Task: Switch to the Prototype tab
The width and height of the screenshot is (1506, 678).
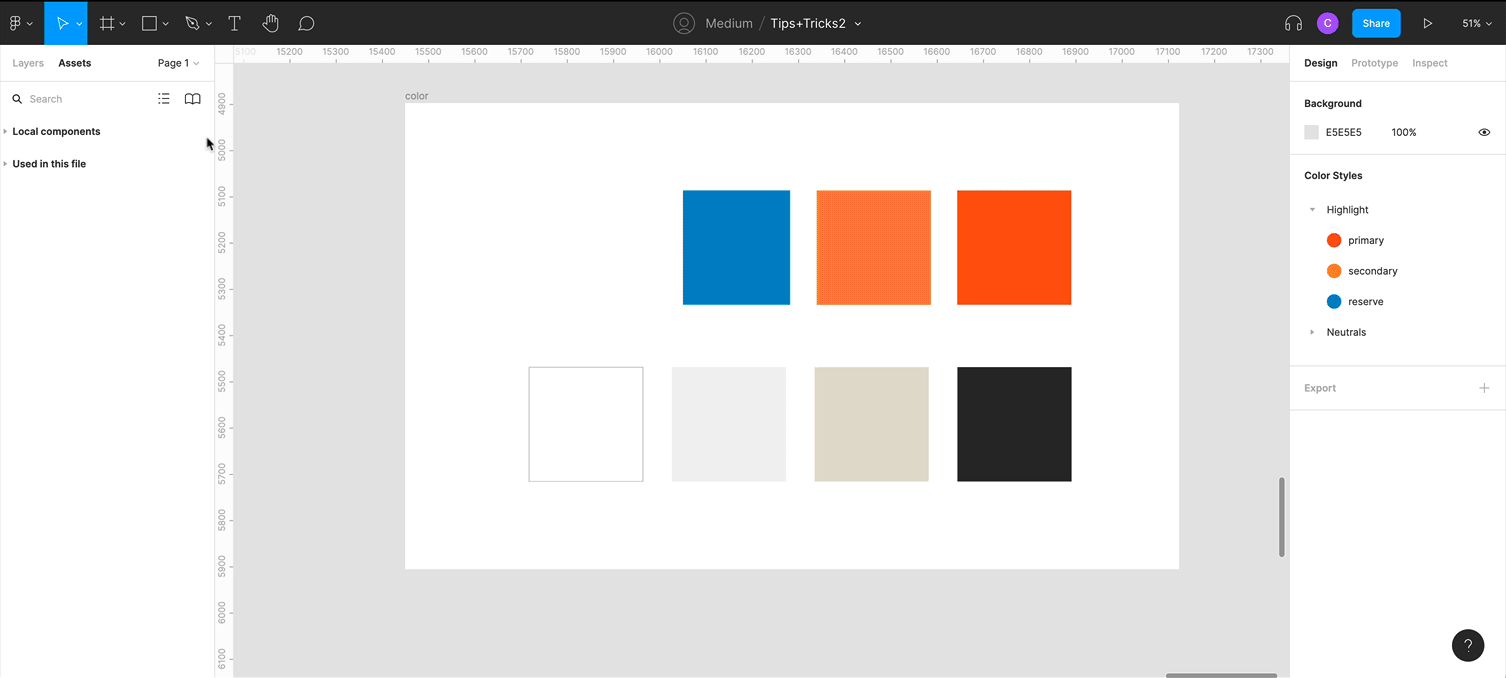Action: coord(1374,63)
